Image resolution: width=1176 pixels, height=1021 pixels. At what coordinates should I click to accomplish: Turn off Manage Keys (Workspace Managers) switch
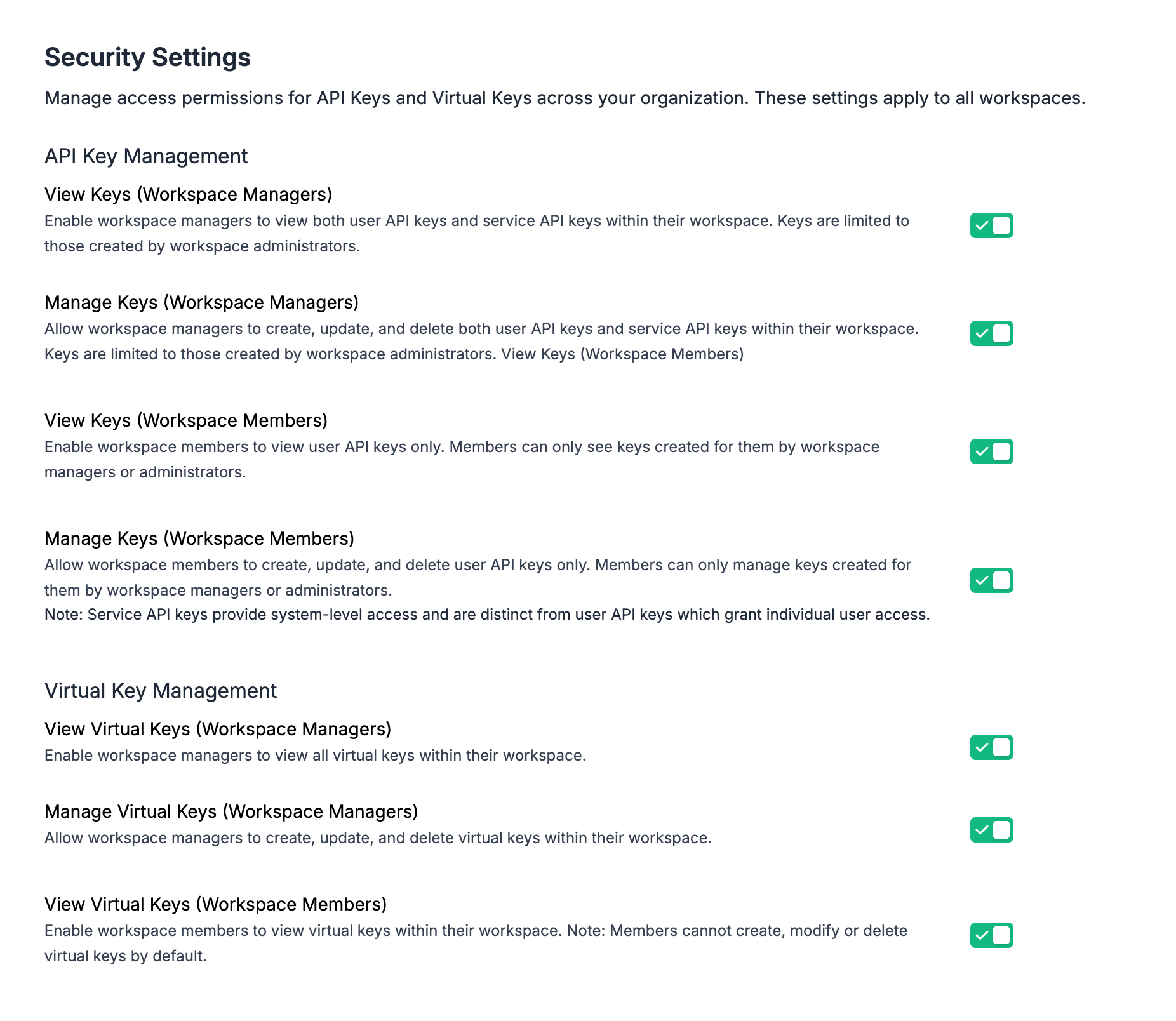991,333
